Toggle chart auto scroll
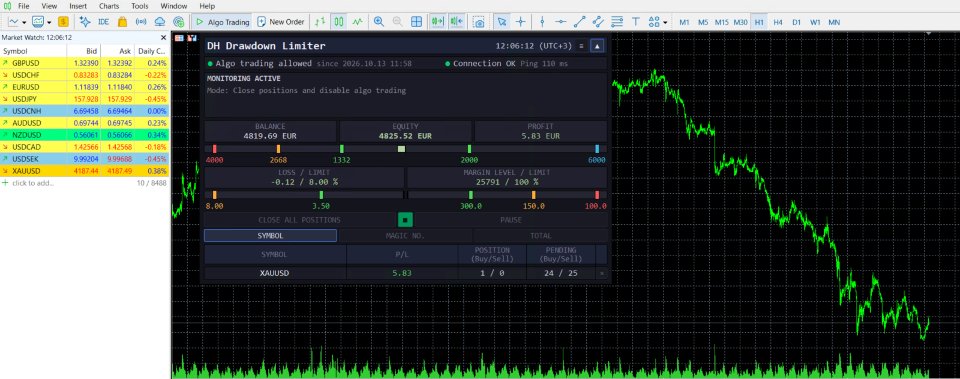This screenshot has height=379, width=960. (x=437, y=22)
